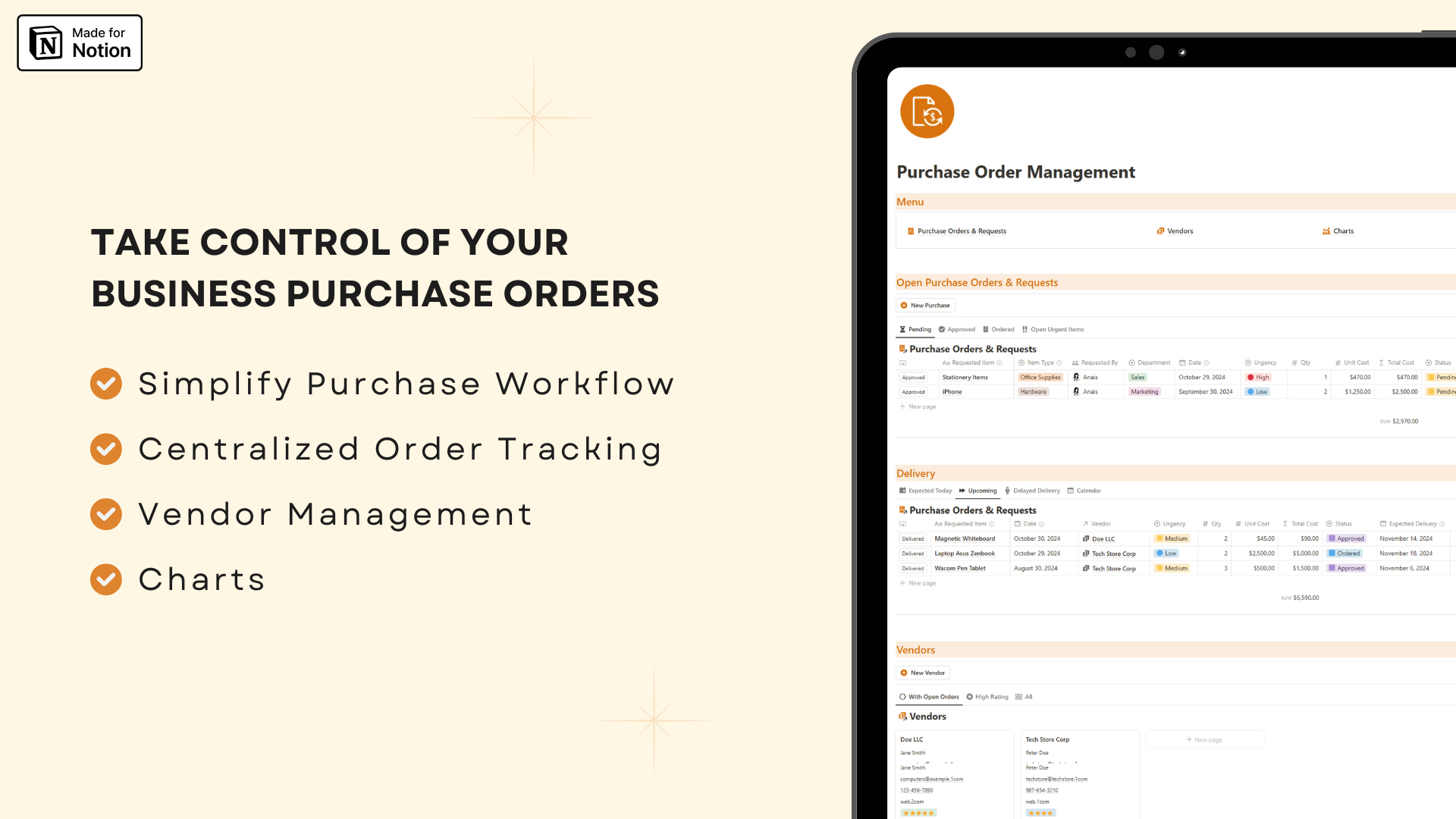Click New Vendor button icon

click(x=904, y=673)
